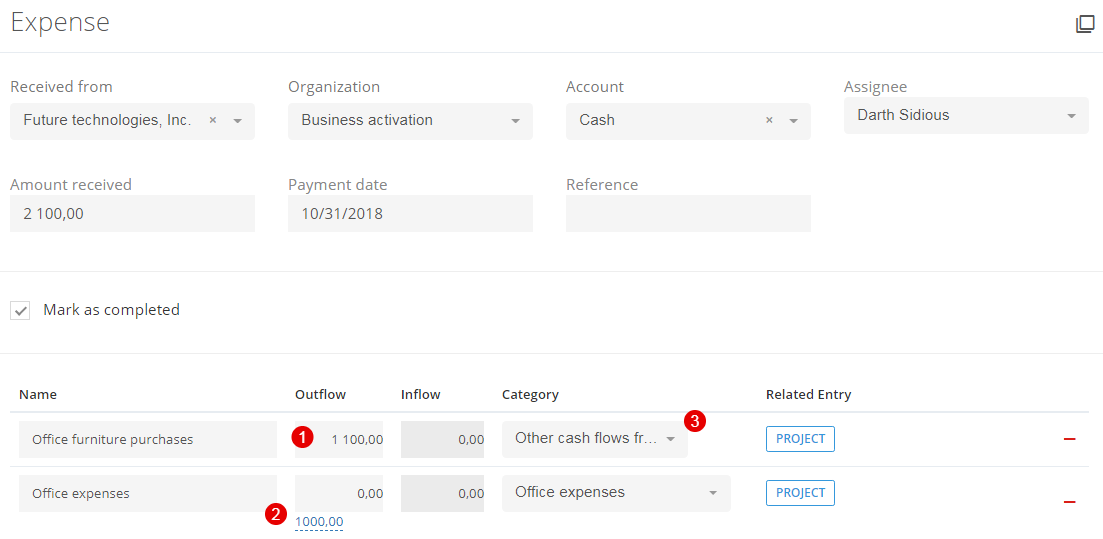Click PROJECT button in the furniture row
The height and width of the screenshot is (539, 1103).
tap(800, 438)
